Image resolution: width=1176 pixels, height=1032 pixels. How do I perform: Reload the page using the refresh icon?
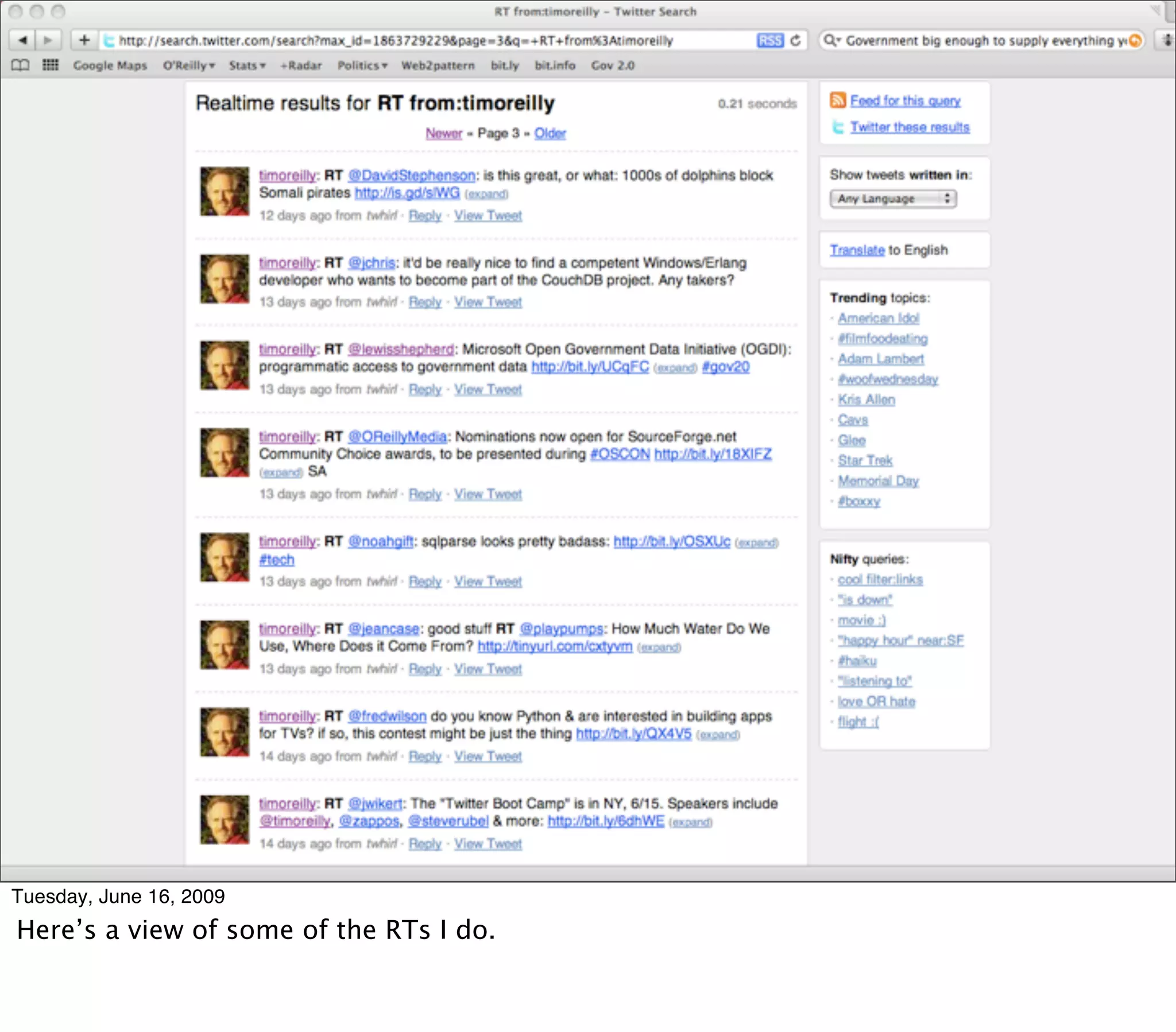click(x=796, y=40)
